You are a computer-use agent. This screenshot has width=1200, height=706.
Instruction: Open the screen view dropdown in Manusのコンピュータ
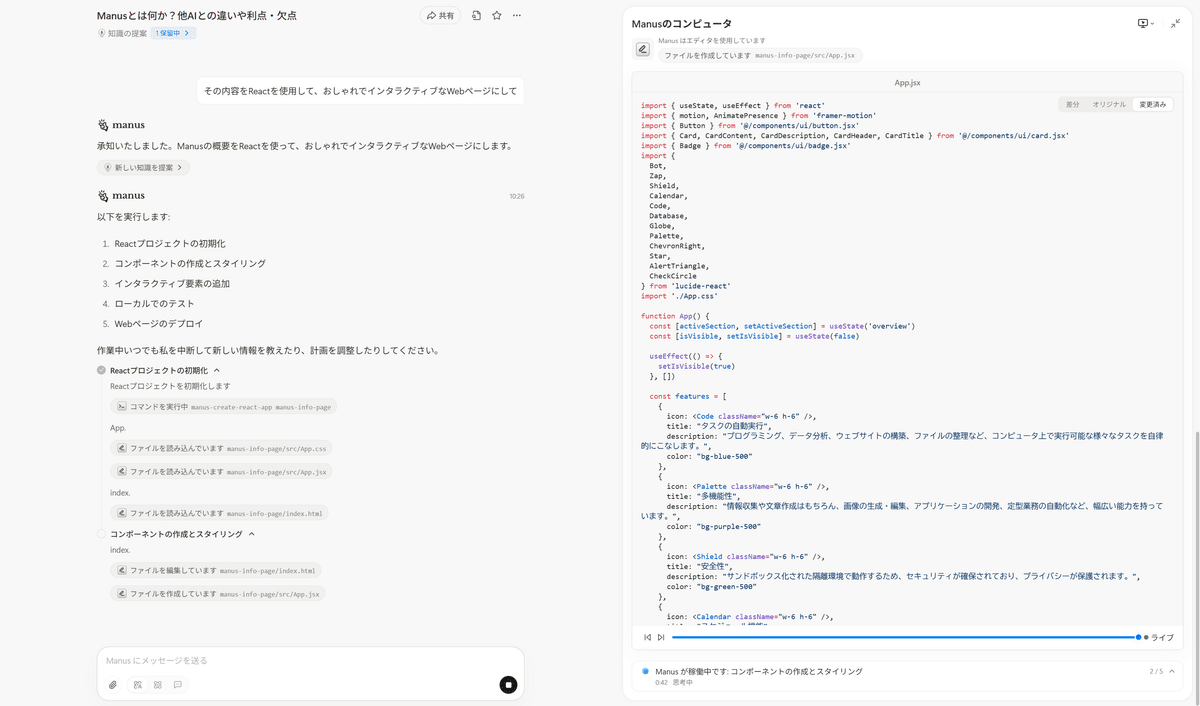pos(1145,23)
